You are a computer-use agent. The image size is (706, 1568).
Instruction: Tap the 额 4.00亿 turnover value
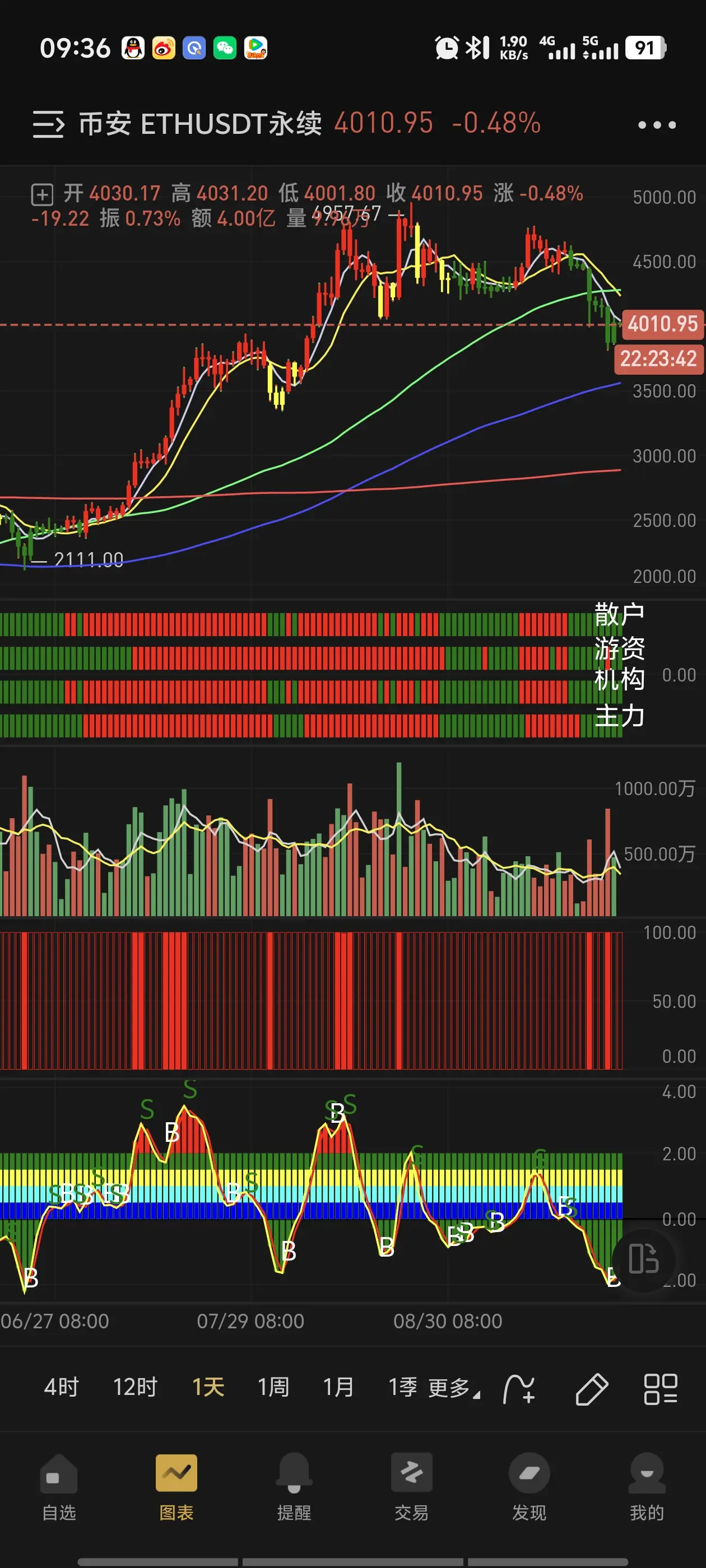(233, 218)
